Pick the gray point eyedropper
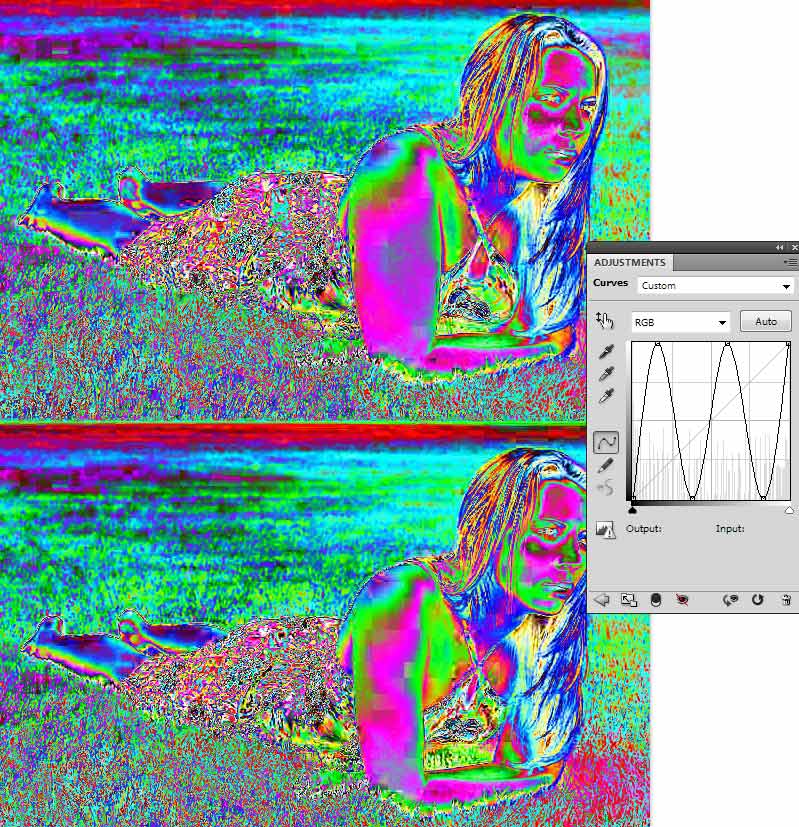The width and height of the screenshot is (799, 827). 605,374
